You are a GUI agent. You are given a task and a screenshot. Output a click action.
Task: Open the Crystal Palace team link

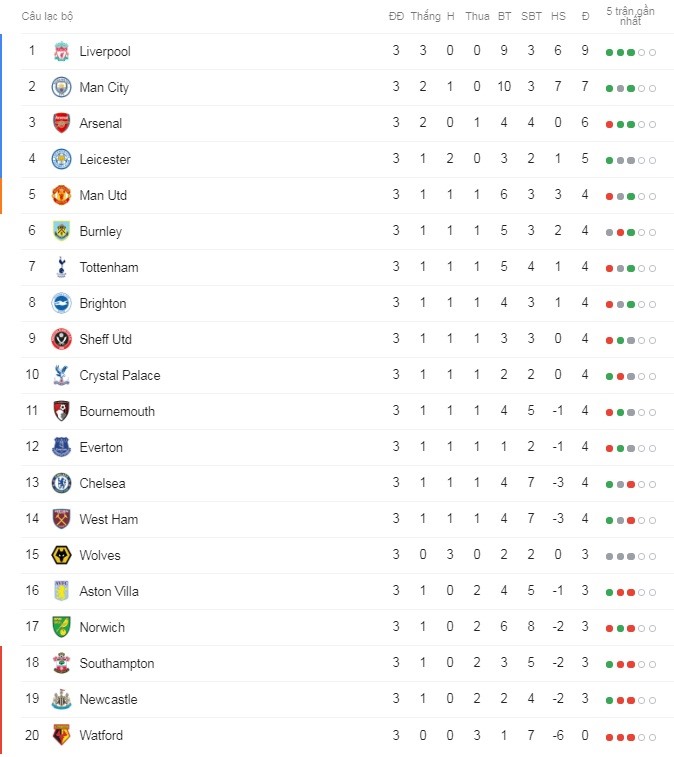pyautogui.click(x=120, y=376)
